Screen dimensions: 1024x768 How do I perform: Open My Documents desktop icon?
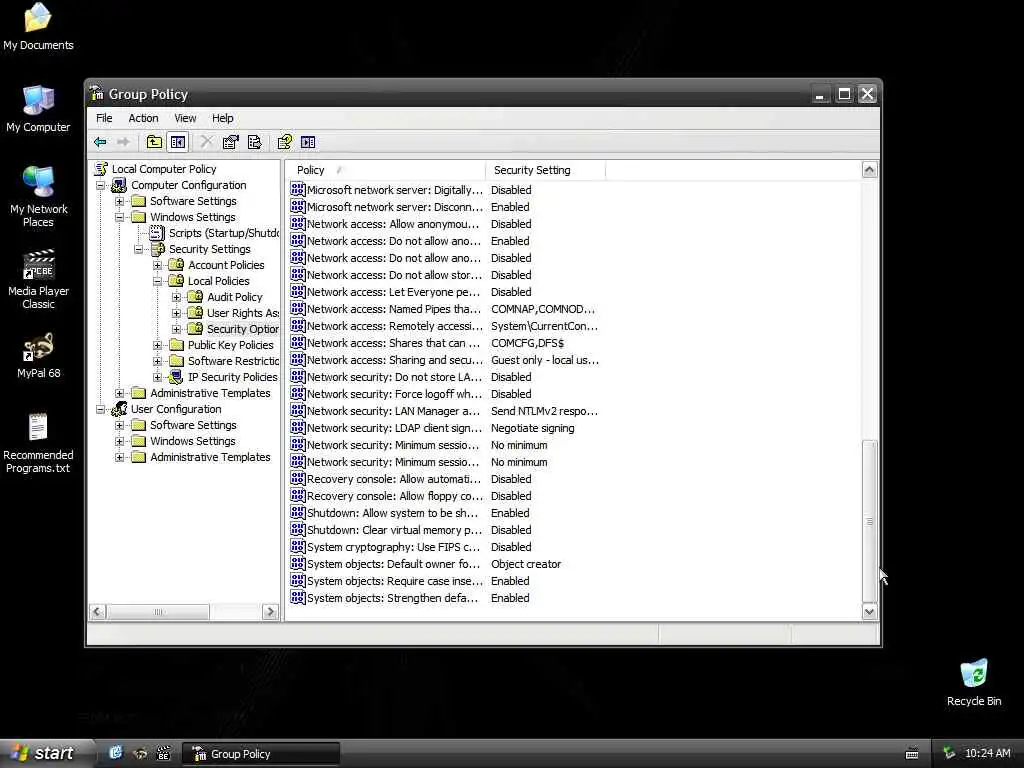point(38,26)
